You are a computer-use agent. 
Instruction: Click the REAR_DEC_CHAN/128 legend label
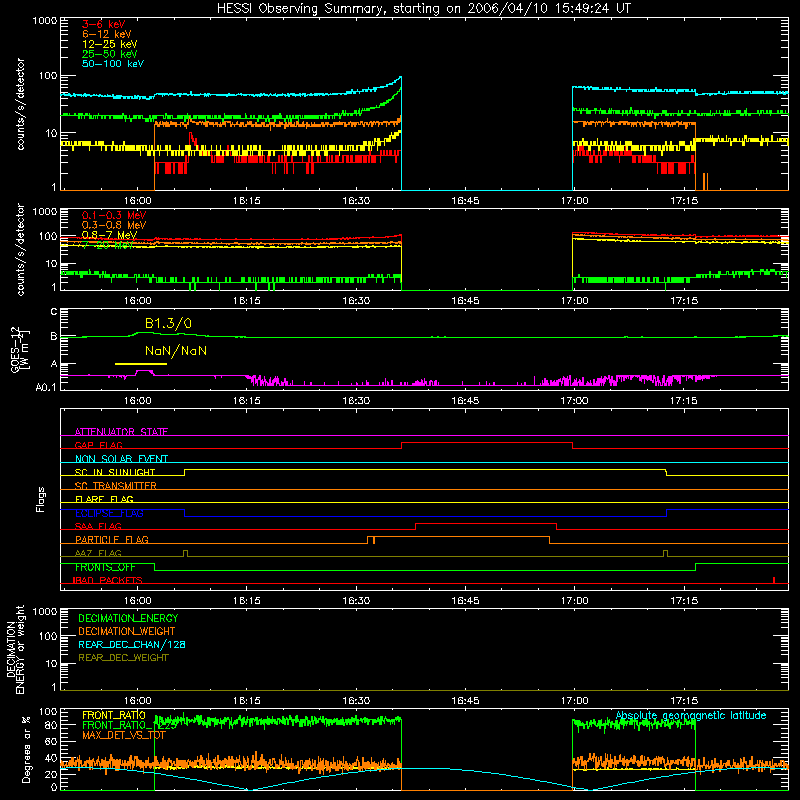click(x=132, y=644)
